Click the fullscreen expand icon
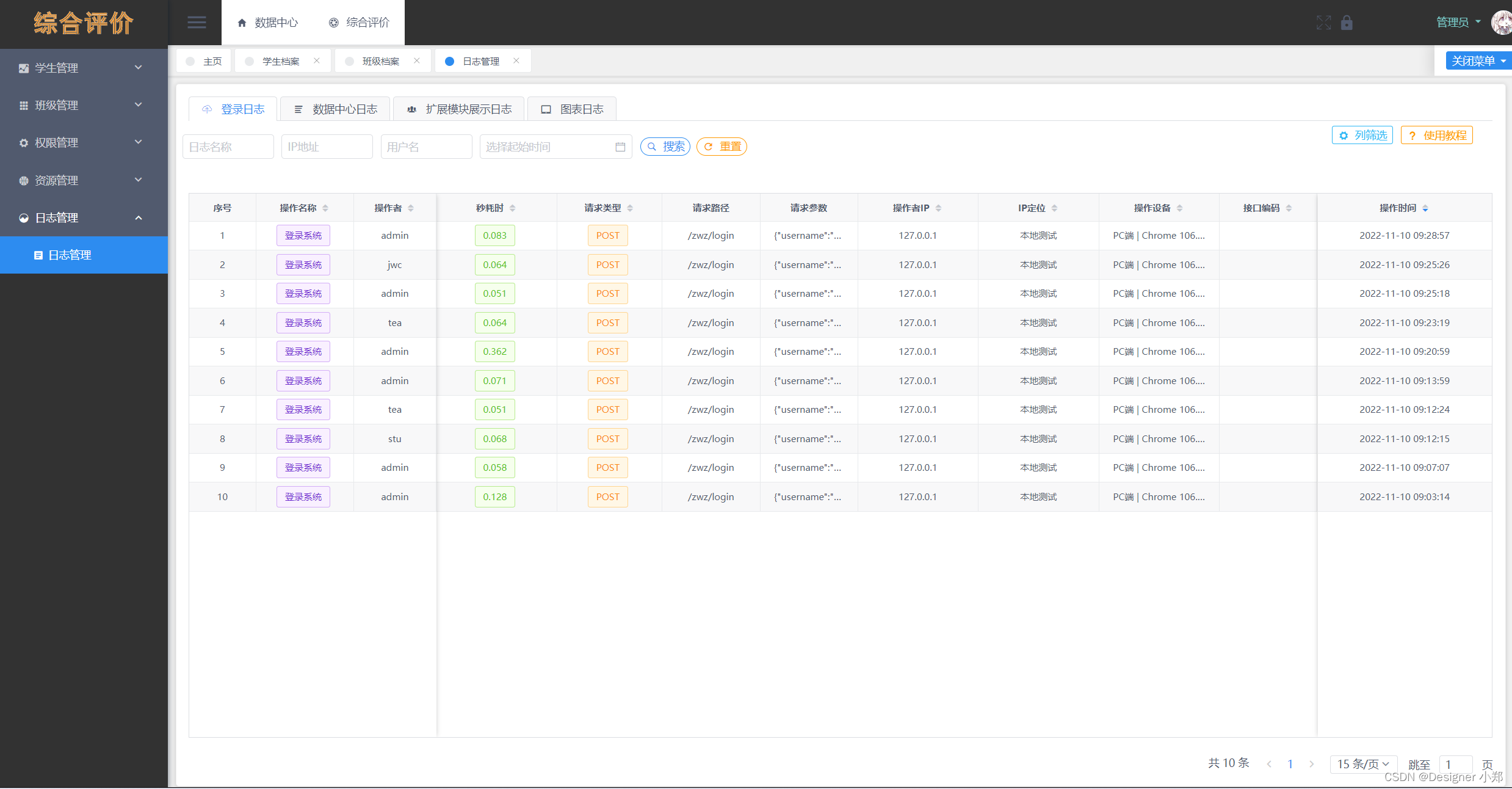Image resolution: width=1512 pixels, height=789 pixels. 1323,23
